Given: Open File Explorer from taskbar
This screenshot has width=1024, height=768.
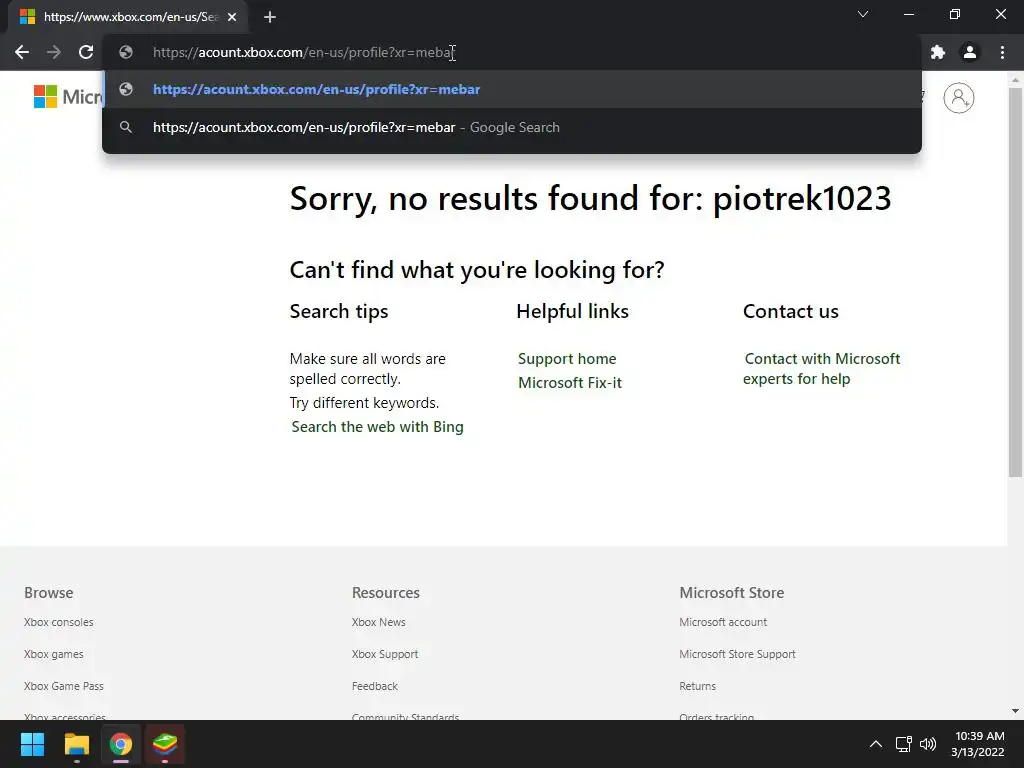Looking at the screenshot, I should (76, 744).
